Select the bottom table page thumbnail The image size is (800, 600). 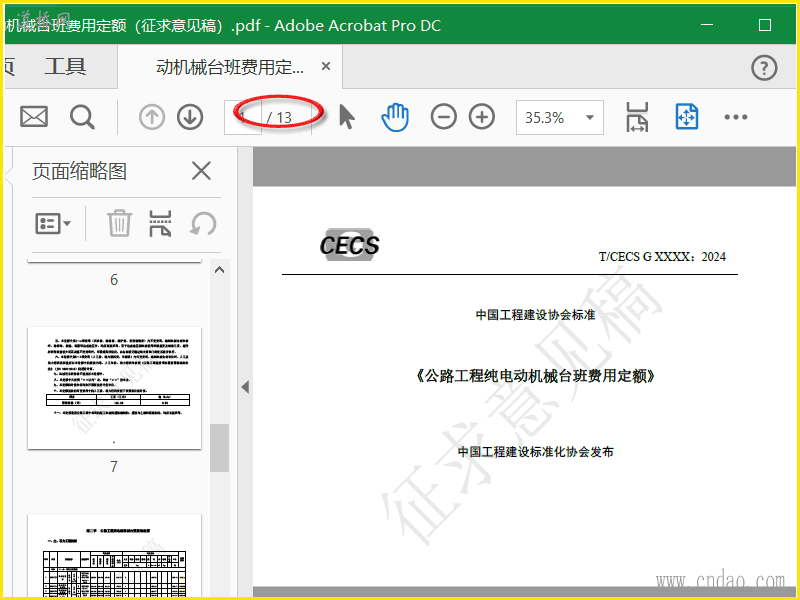pyautogui.click(x=114, y=555)
